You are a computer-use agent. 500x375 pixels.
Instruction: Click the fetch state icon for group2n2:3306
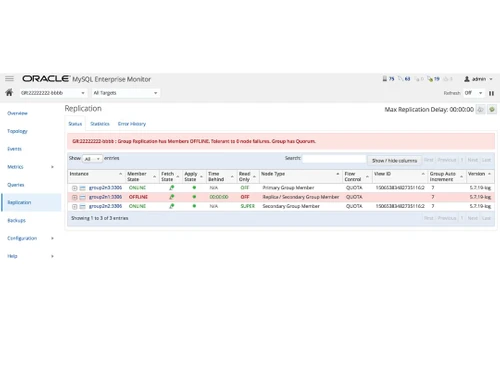tap(172, 206)
